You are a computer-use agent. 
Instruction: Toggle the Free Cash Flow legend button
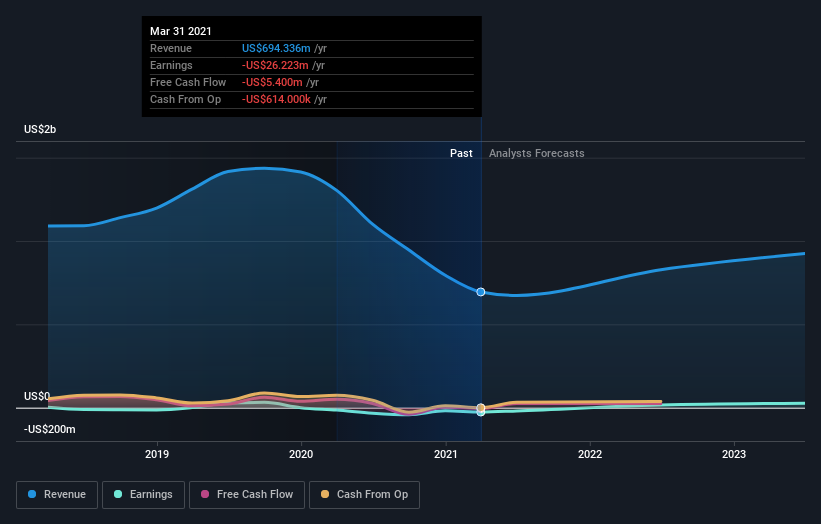pyautogui.click(x=247, y=495)
